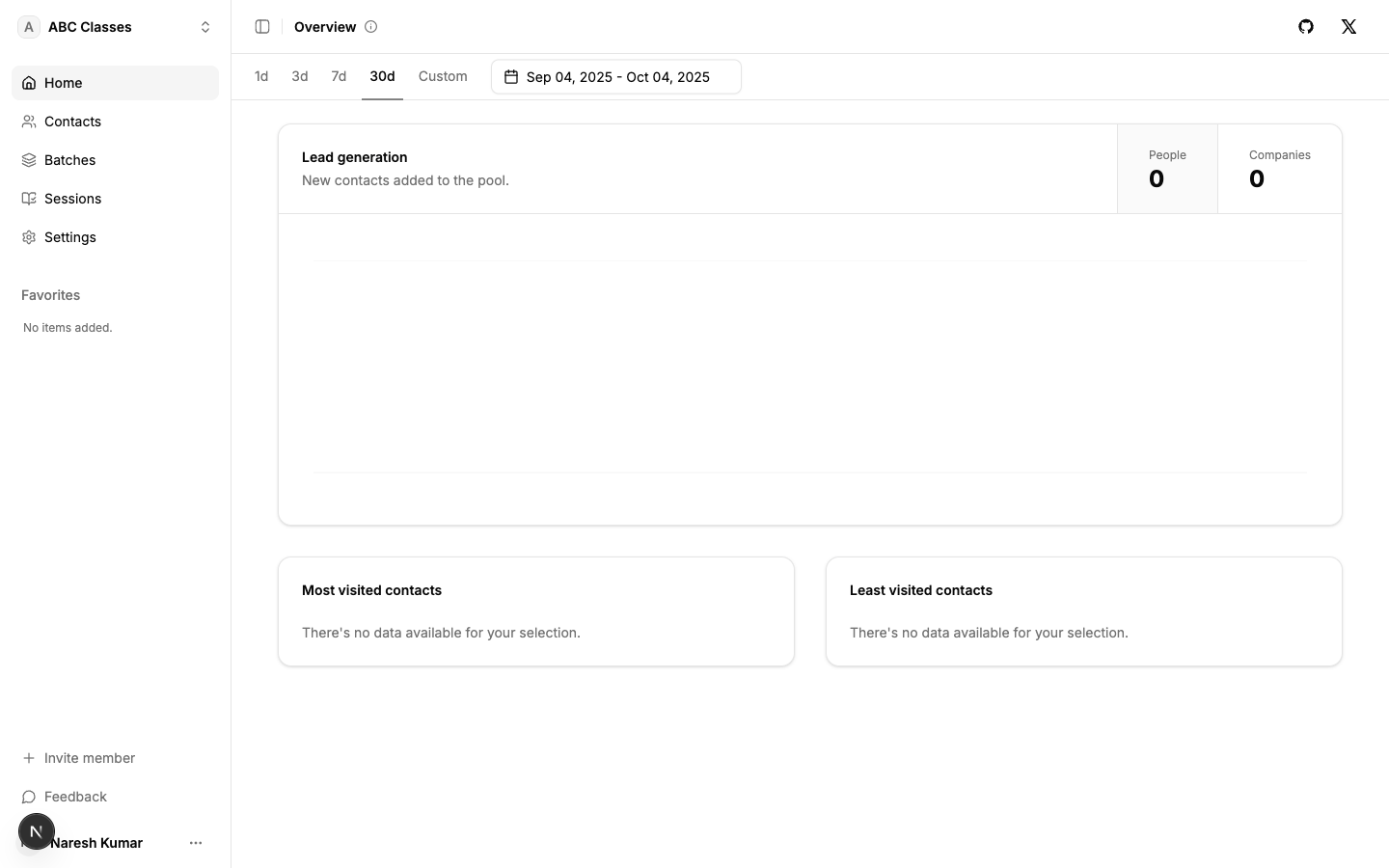The height and width of the screenshot is (868, 1389).
Task: Open Settings from the sidebar
Action: (x=69, y=237)
